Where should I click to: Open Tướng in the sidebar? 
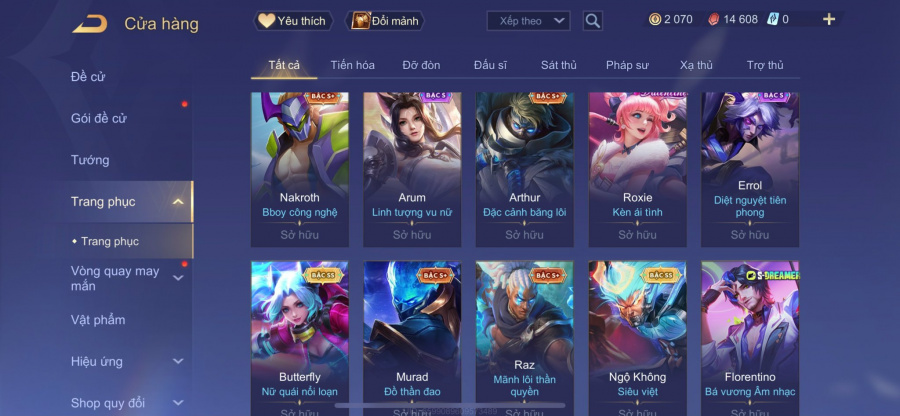tap(90, 160)
